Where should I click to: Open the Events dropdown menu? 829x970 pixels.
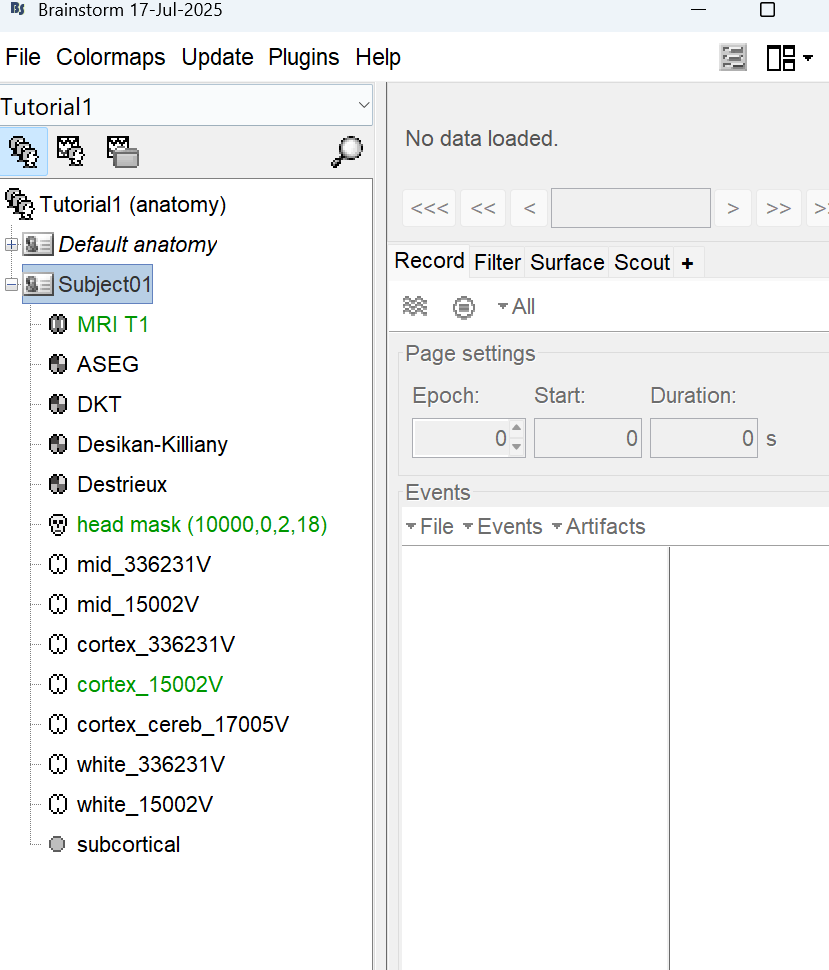pyautogui.click(x=502, y=527)
